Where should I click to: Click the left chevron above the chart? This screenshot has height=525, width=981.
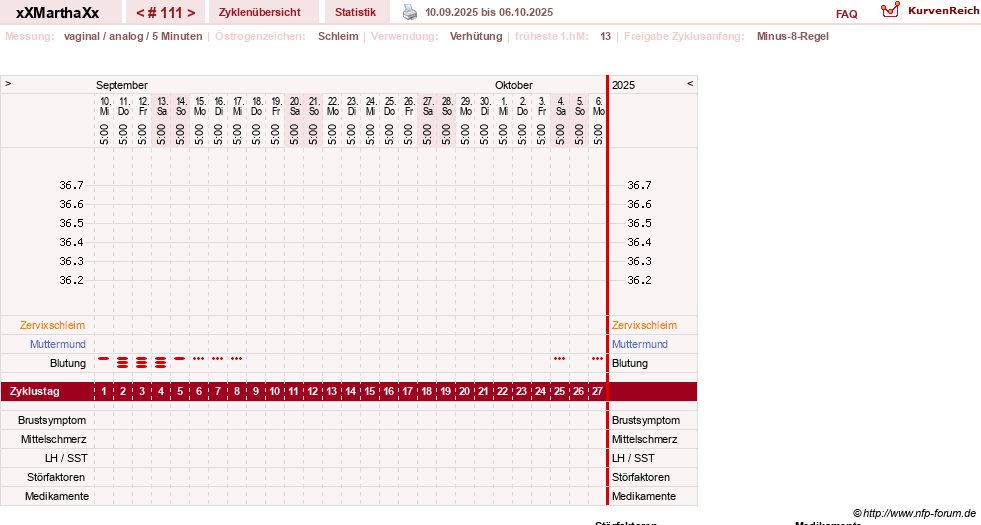(8, 83)
